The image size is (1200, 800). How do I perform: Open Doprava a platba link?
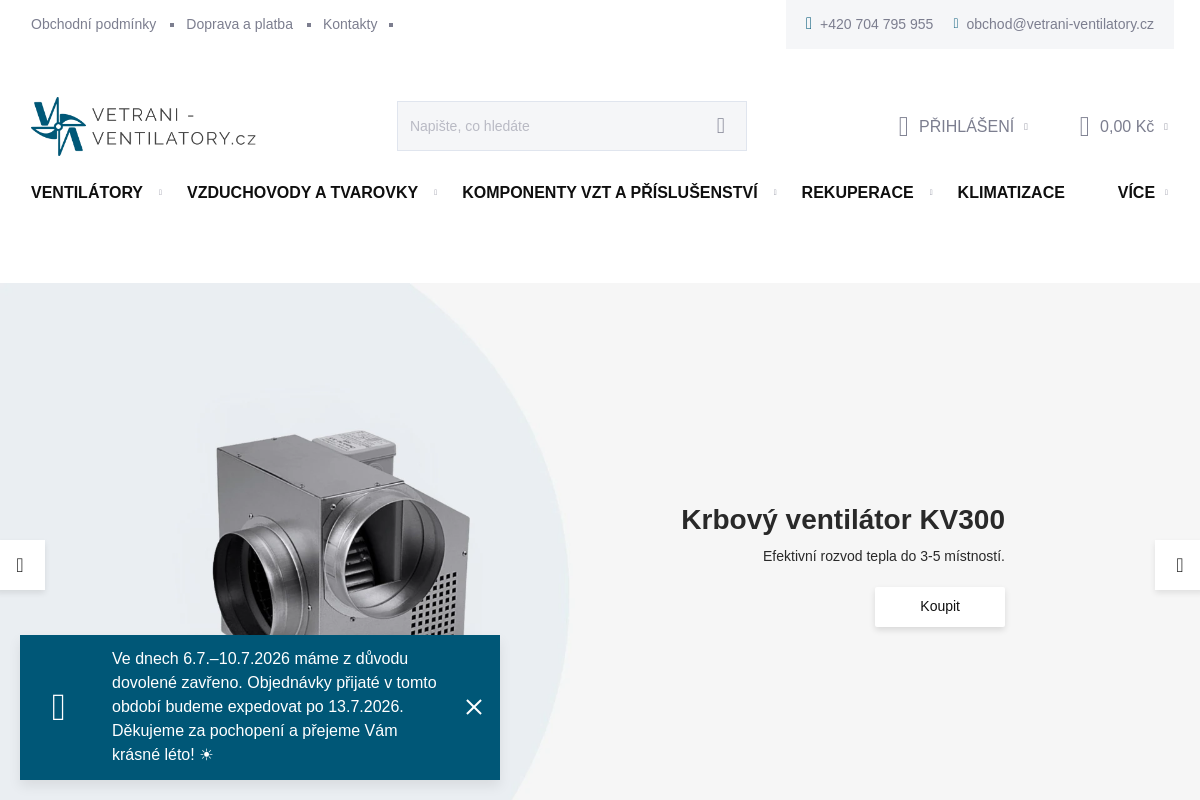(x=239, y=24)
